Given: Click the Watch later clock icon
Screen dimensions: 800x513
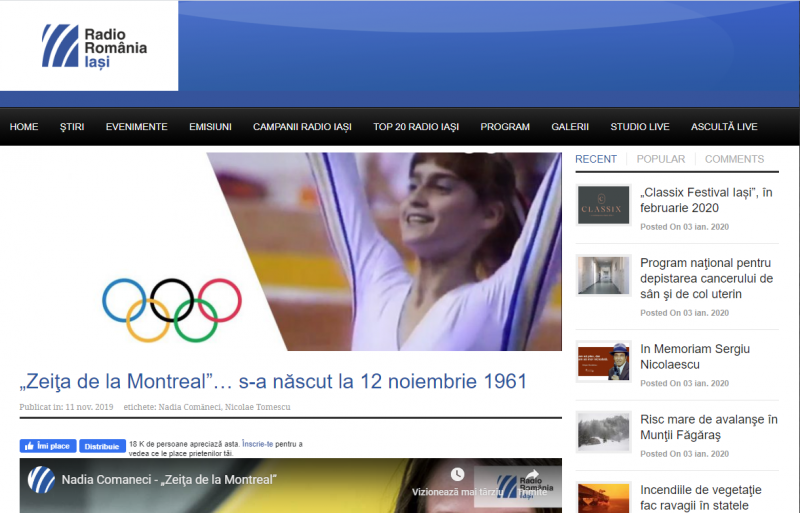Looking at the screenshot, I should [457, 475].
